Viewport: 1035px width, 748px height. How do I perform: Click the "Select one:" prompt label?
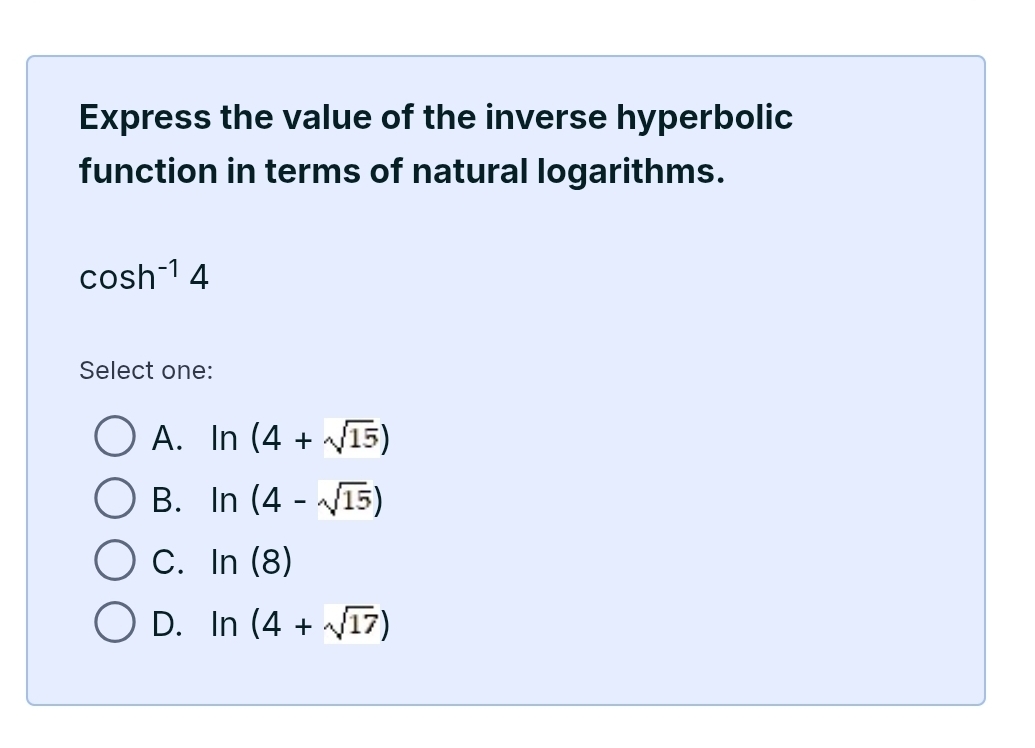click(x=146, y=371)
